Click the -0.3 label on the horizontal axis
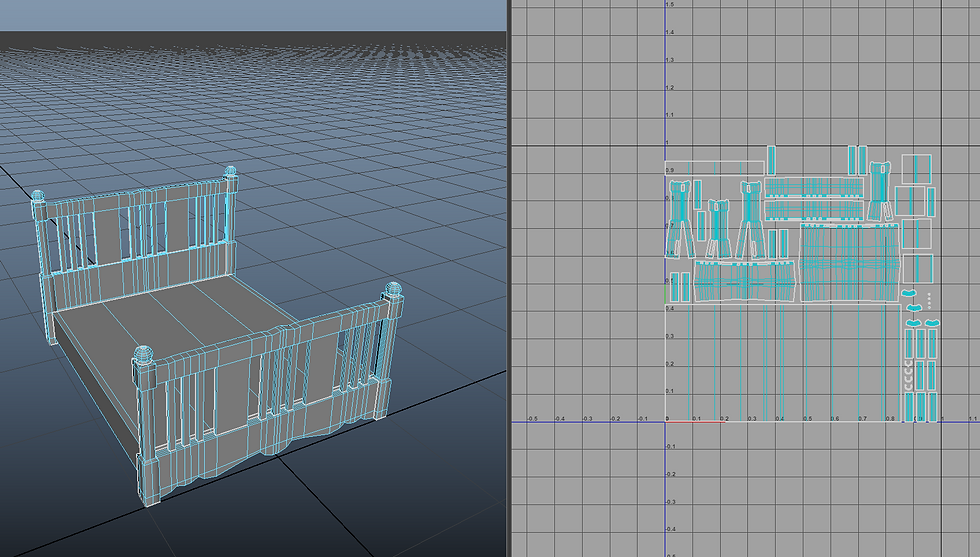The width and height of the screenshot is (980, 557). pos(588,419)
